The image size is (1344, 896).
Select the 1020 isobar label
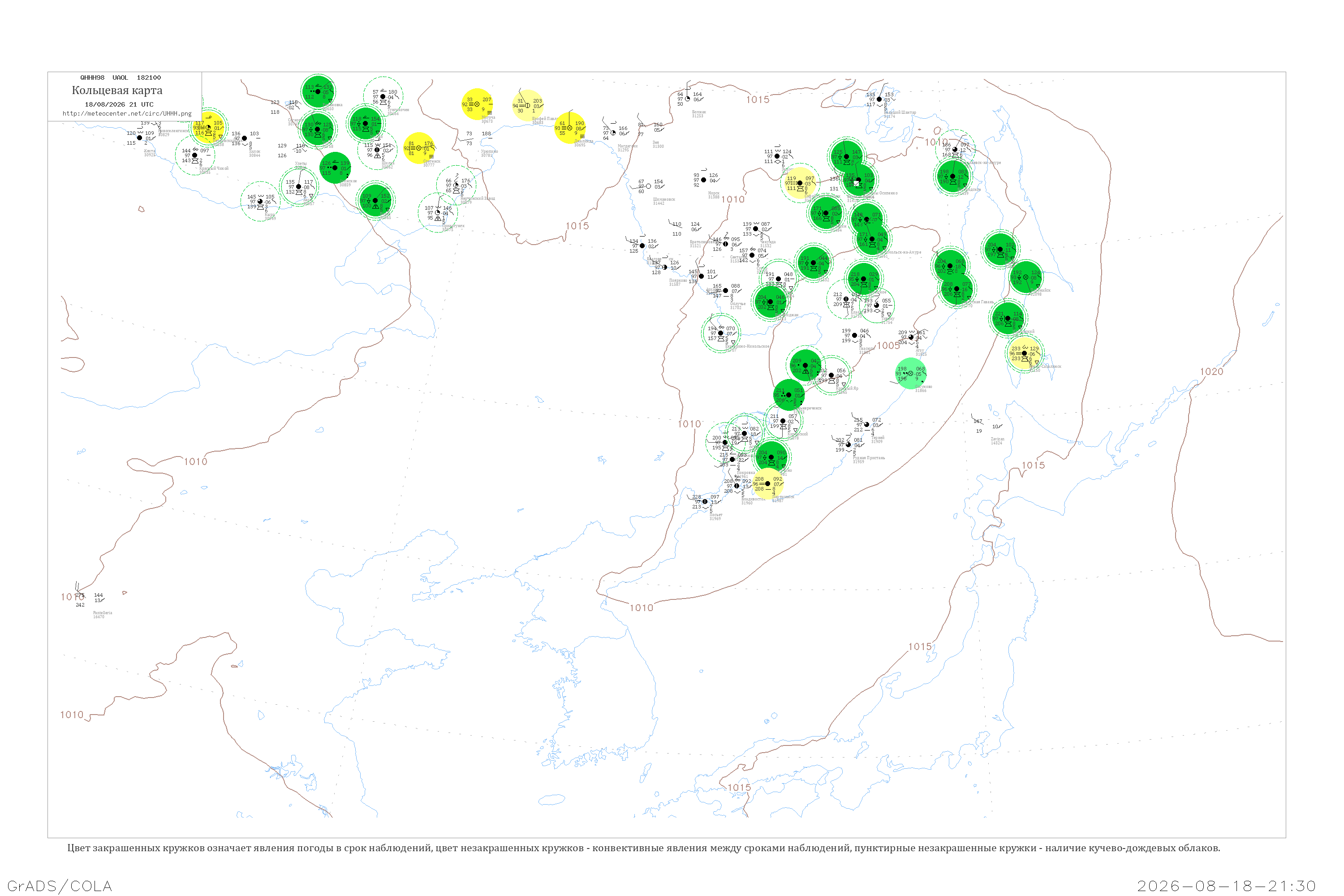point(1211,372)
